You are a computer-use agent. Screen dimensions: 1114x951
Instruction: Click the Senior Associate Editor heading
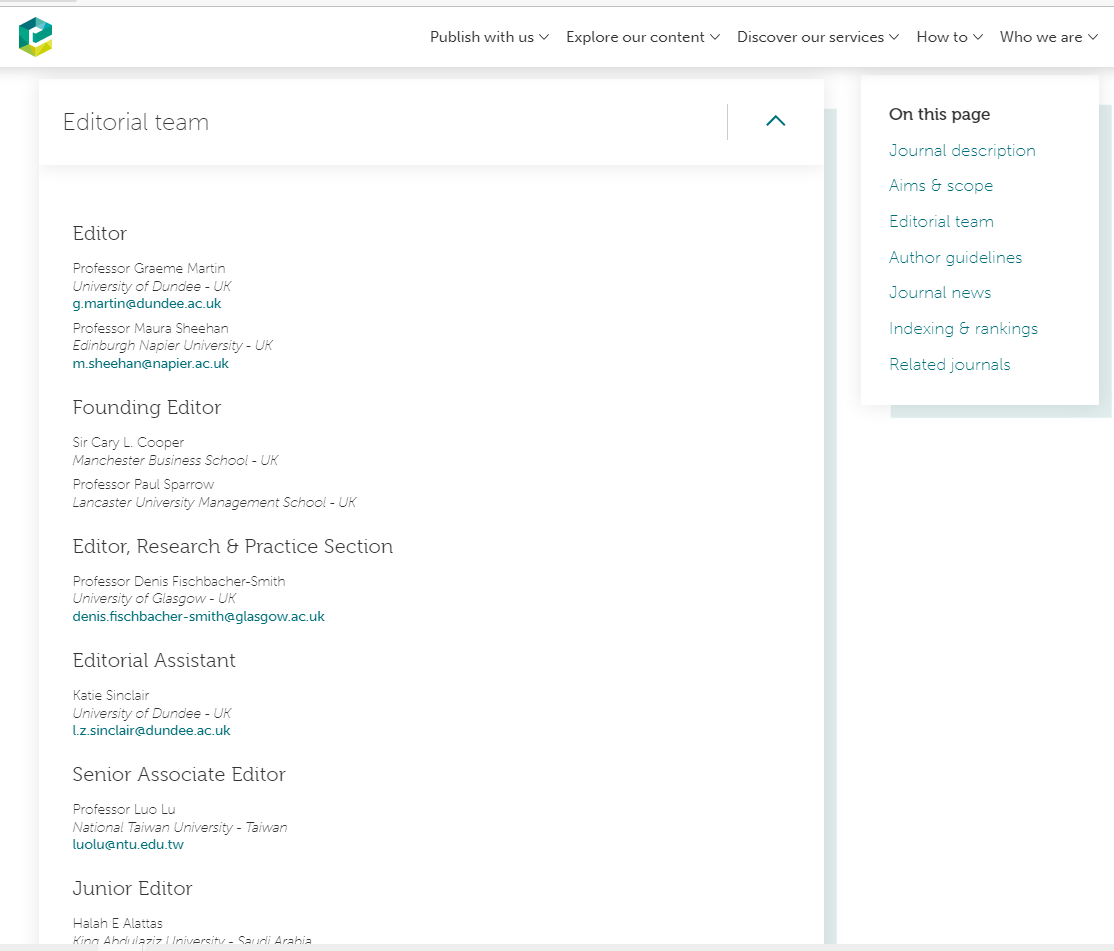(x=179, y=774)
